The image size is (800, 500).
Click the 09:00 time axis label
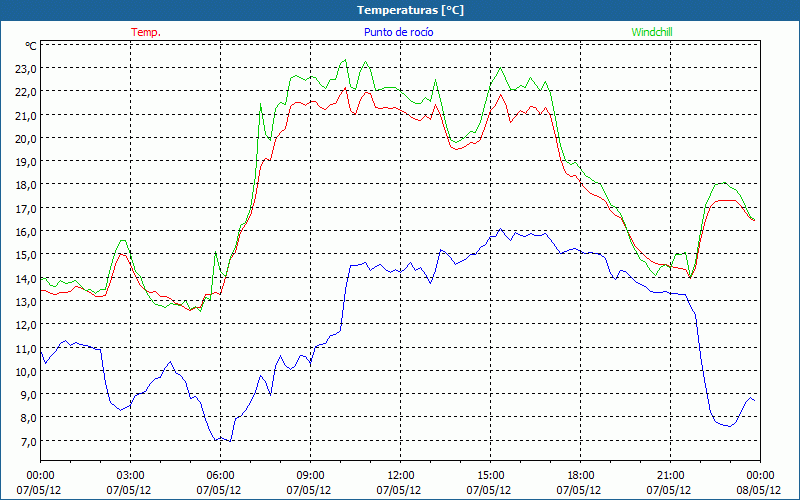click(x=310, y=476)
